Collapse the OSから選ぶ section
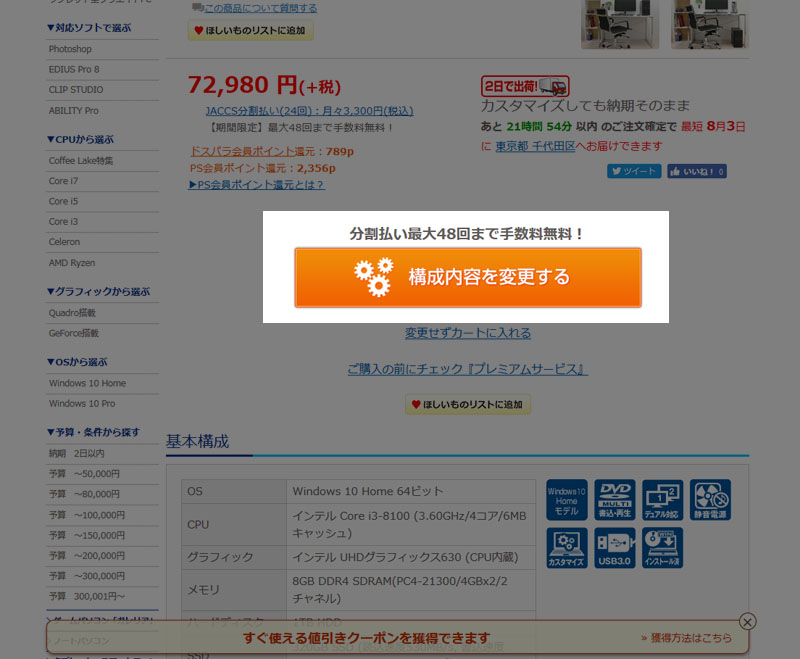The height and width of the screenshot is (659, 800). tap(77, 362)
